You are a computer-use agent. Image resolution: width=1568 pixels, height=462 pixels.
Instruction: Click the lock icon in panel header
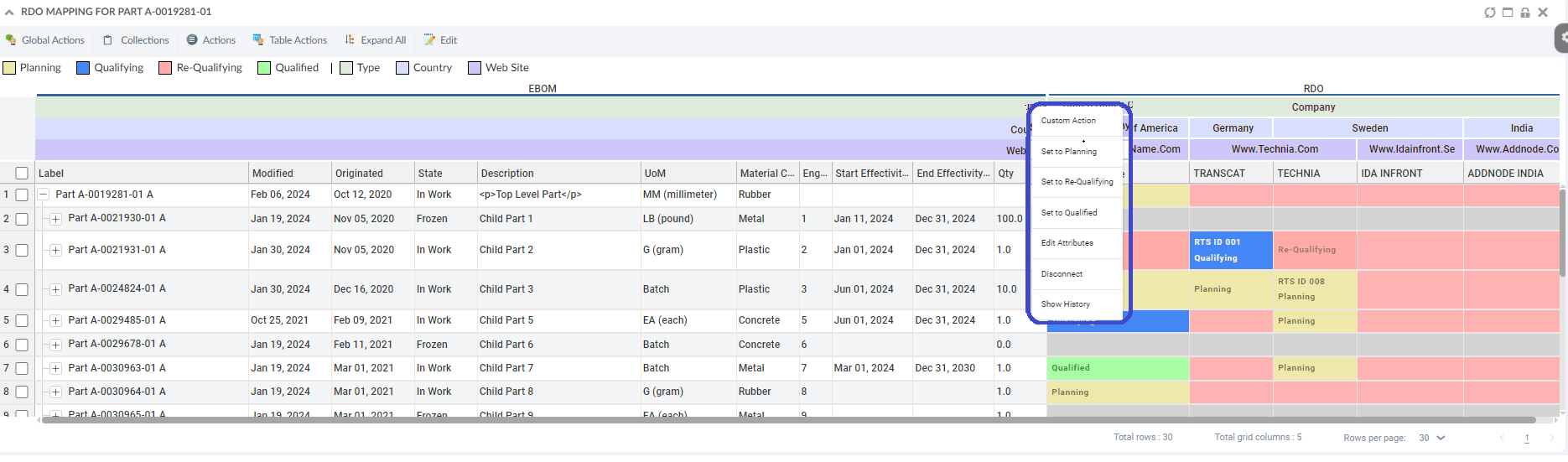[x=1525, y=13]
